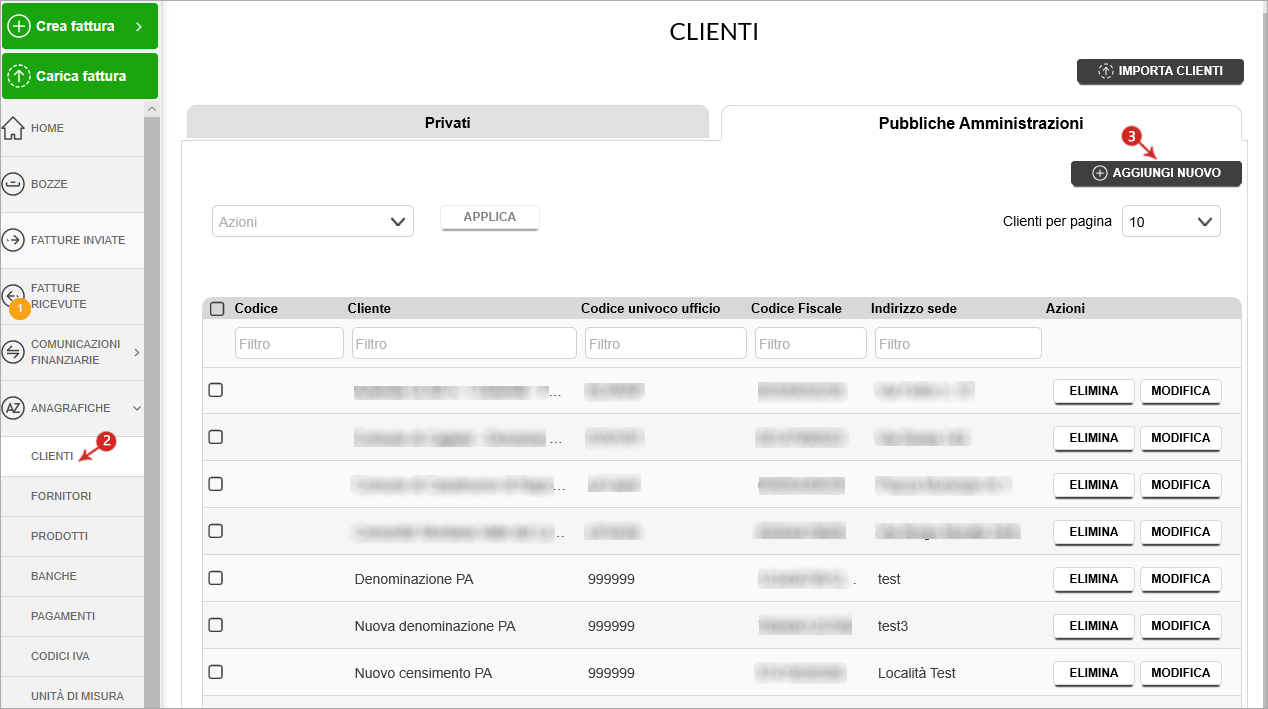Tick the second client row checkbox
1268x709 pixels.
pos(215,437)
